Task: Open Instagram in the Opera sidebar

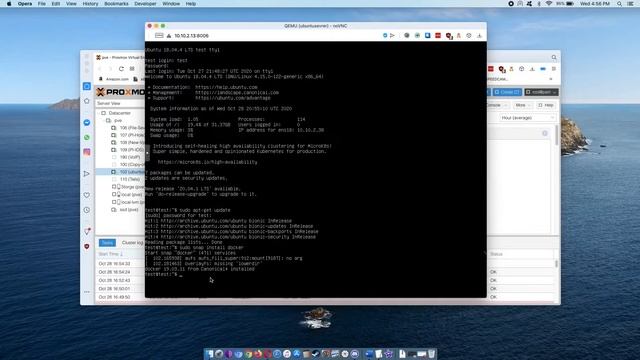Action: [87, 152]
